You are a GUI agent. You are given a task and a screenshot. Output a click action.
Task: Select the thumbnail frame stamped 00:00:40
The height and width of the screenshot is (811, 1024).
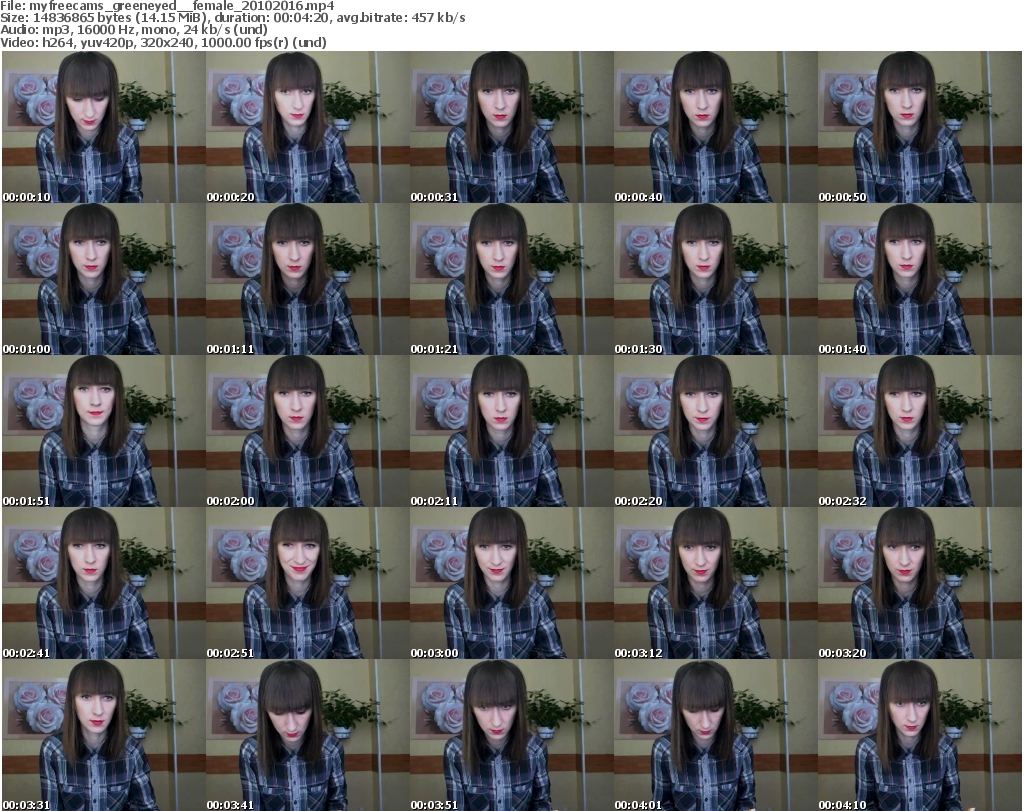click(x=715, y=127)
